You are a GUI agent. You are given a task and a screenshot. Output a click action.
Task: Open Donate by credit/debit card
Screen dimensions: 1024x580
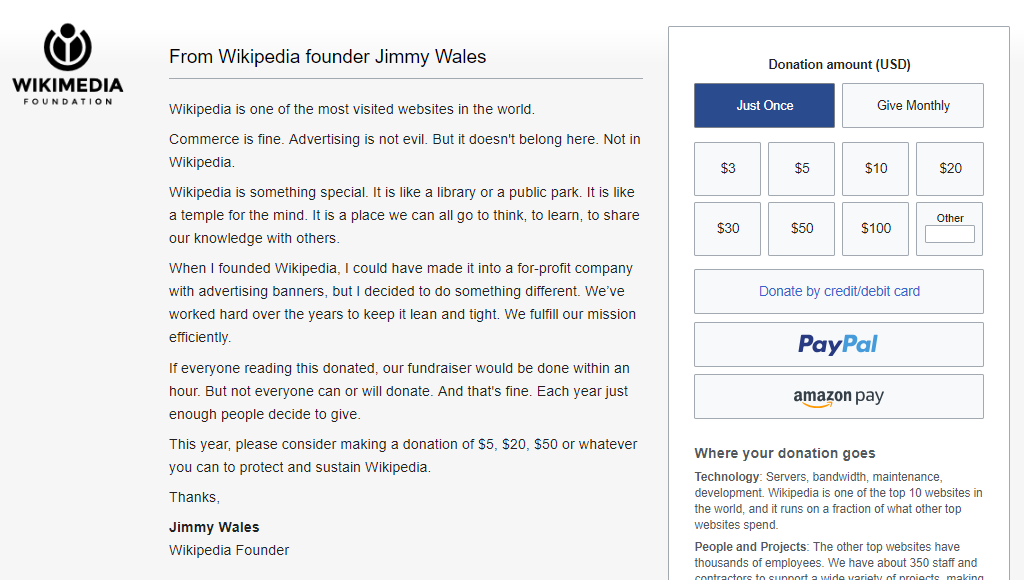click(838, 291)
